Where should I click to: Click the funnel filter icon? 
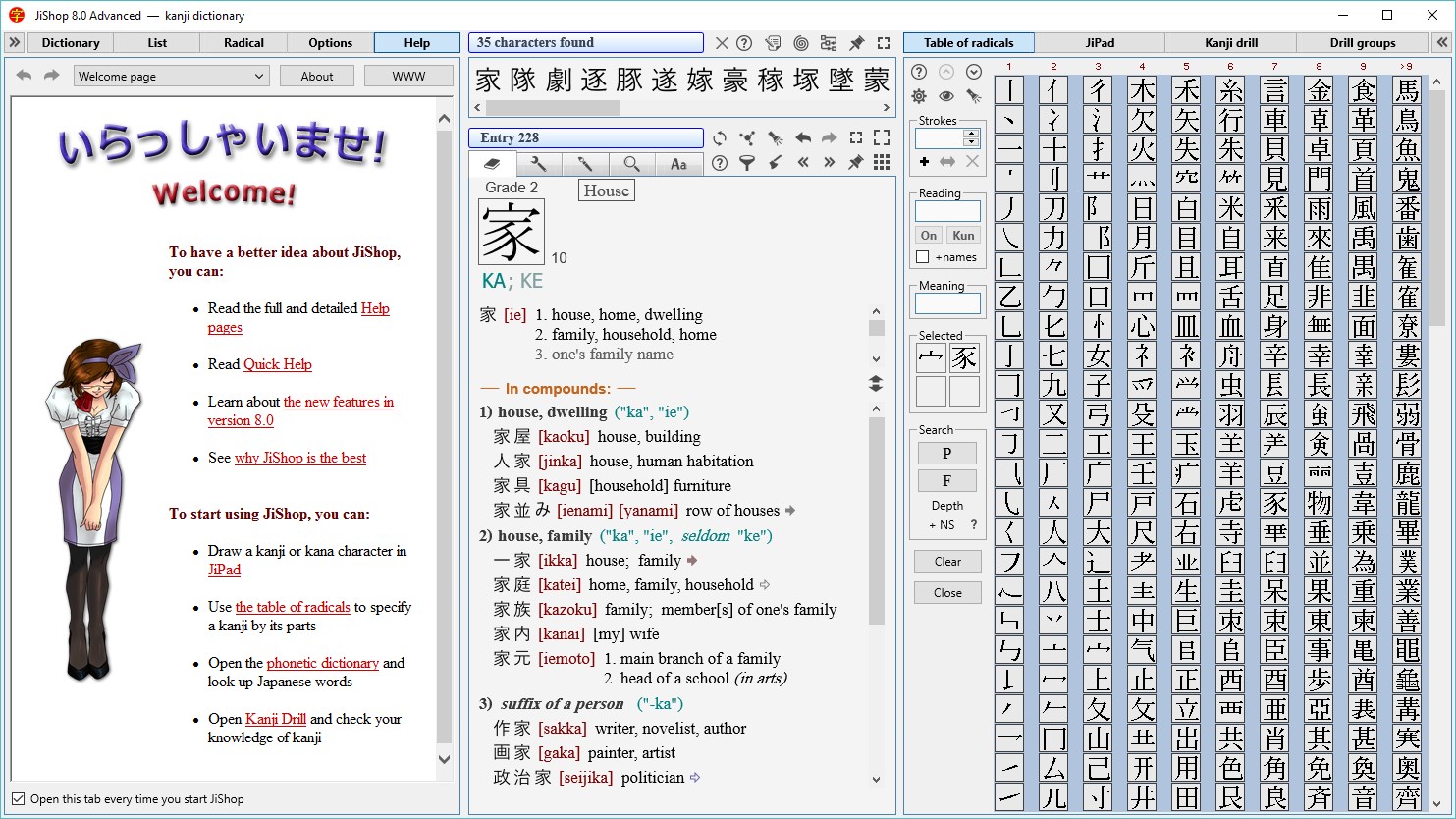[747, 163]
